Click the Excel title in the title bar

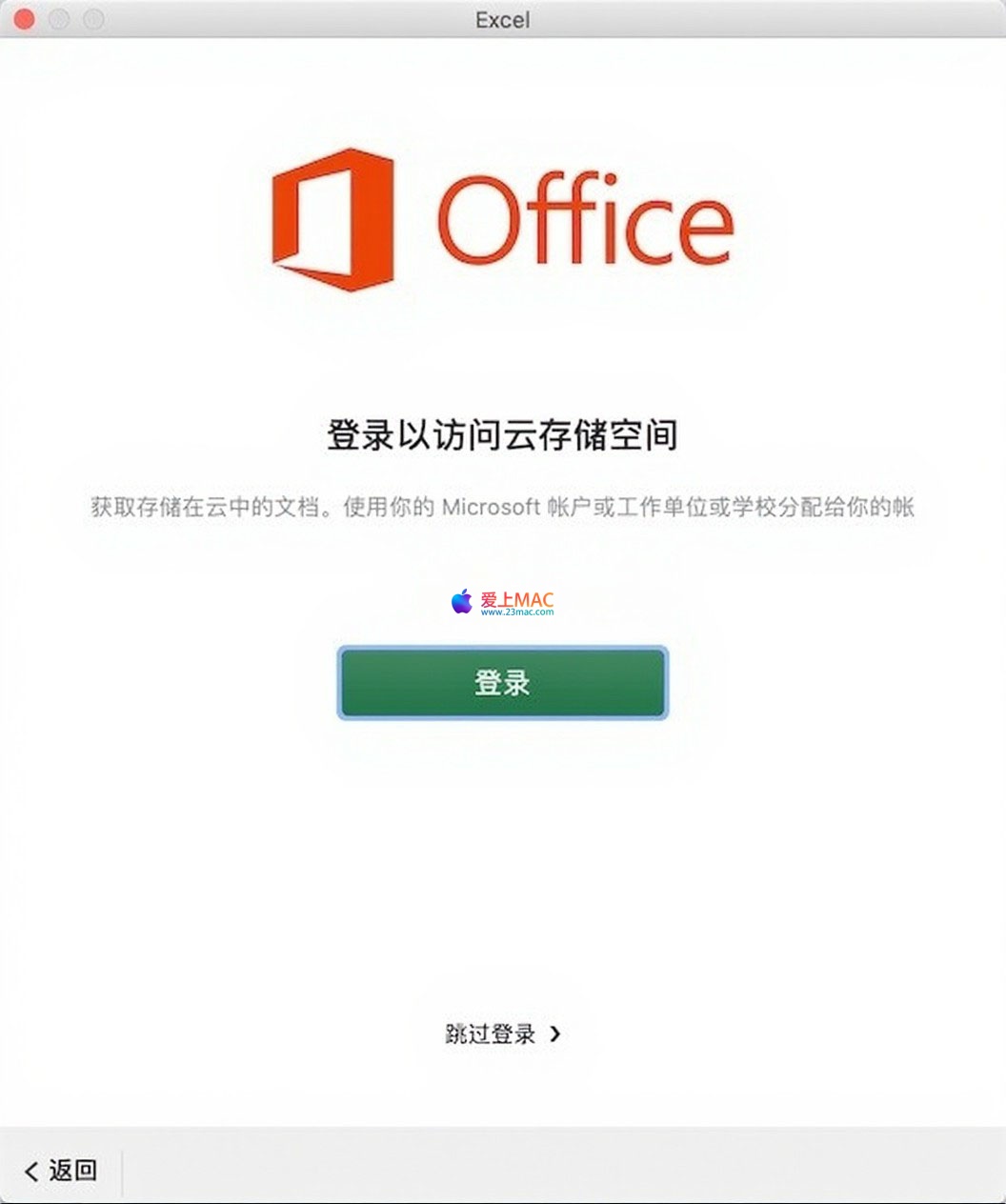tap(503, 20)
